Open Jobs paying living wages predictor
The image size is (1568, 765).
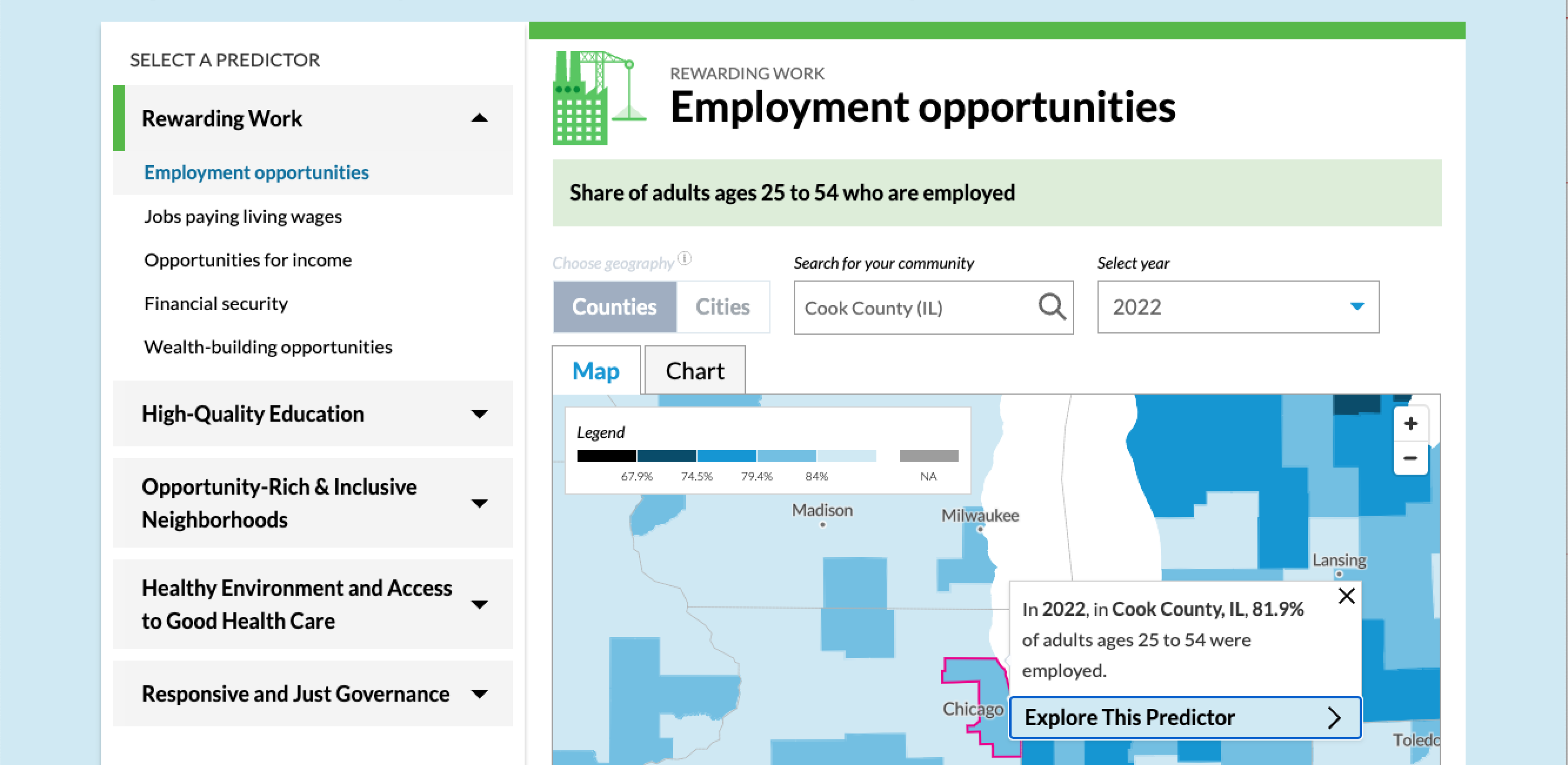click(x=243, y=216)
